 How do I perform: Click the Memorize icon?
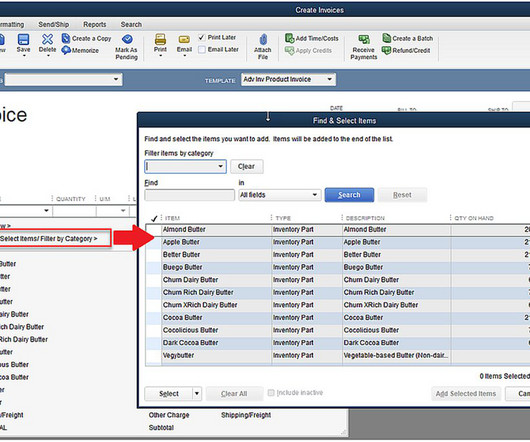point(66,50)
